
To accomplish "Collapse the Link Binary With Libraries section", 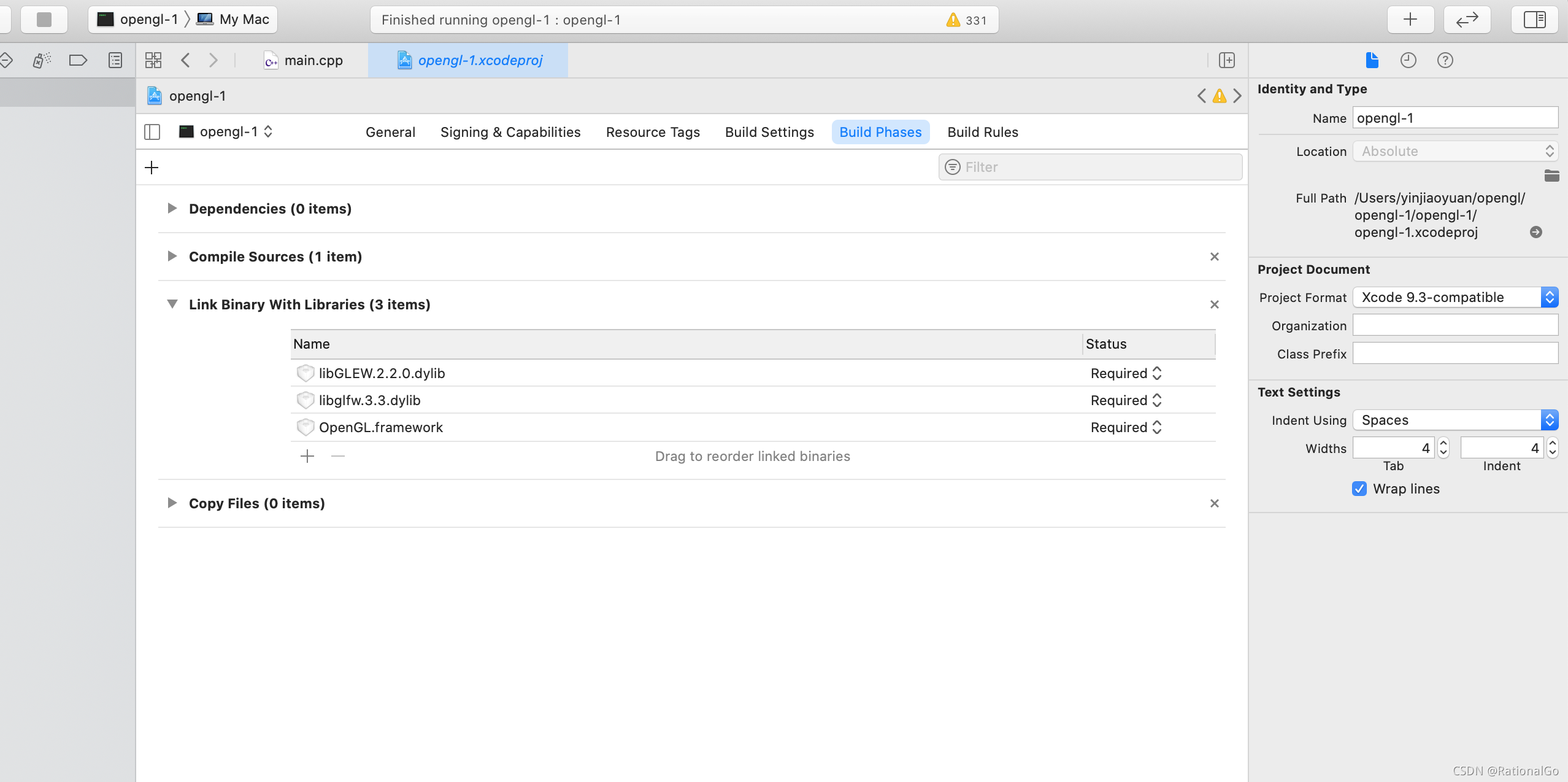I will point(172,304).
